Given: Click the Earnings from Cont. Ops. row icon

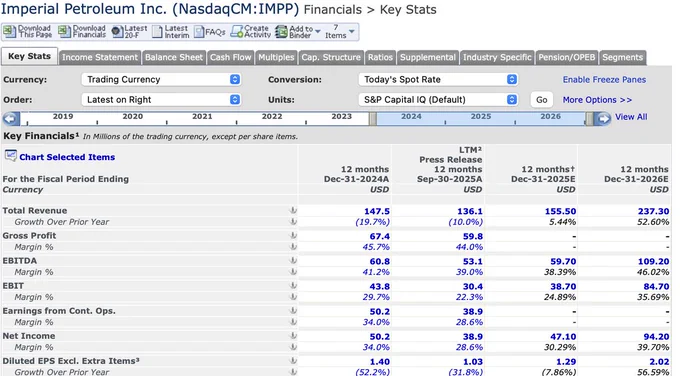Looking at the screenshot, I should coord(293,311).
